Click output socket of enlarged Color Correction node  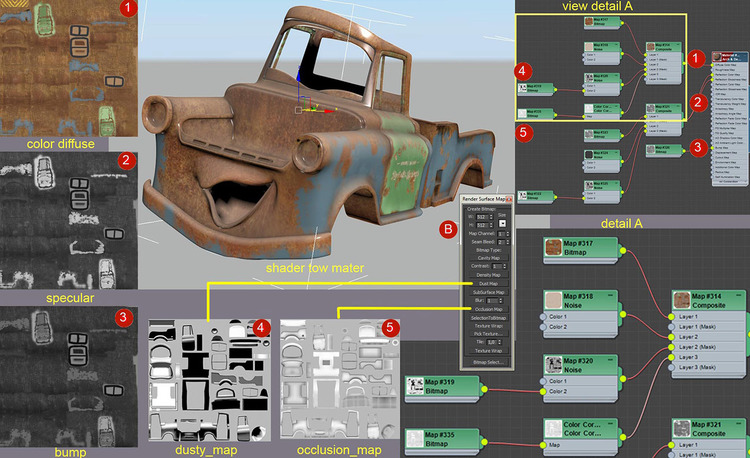[623, 437]
